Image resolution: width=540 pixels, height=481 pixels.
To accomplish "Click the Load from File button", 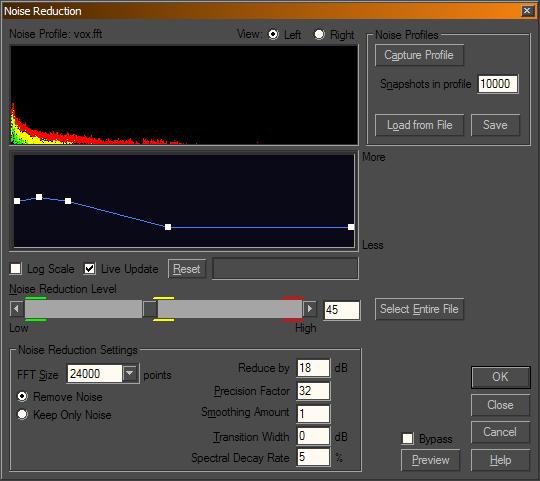I will point(419,125).
